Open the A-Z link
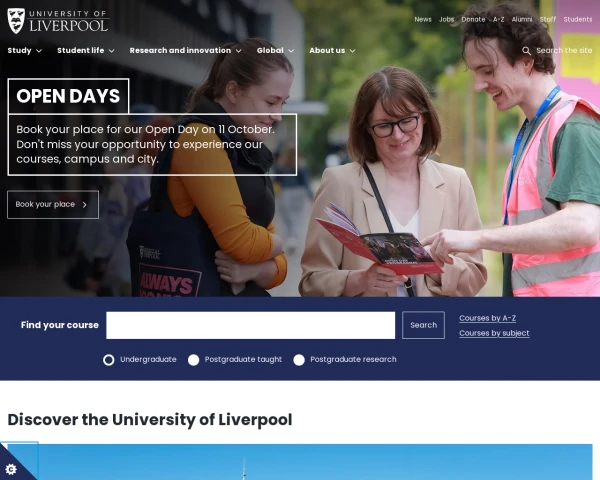This screenshot has height=480, width=600. (498, 20)
